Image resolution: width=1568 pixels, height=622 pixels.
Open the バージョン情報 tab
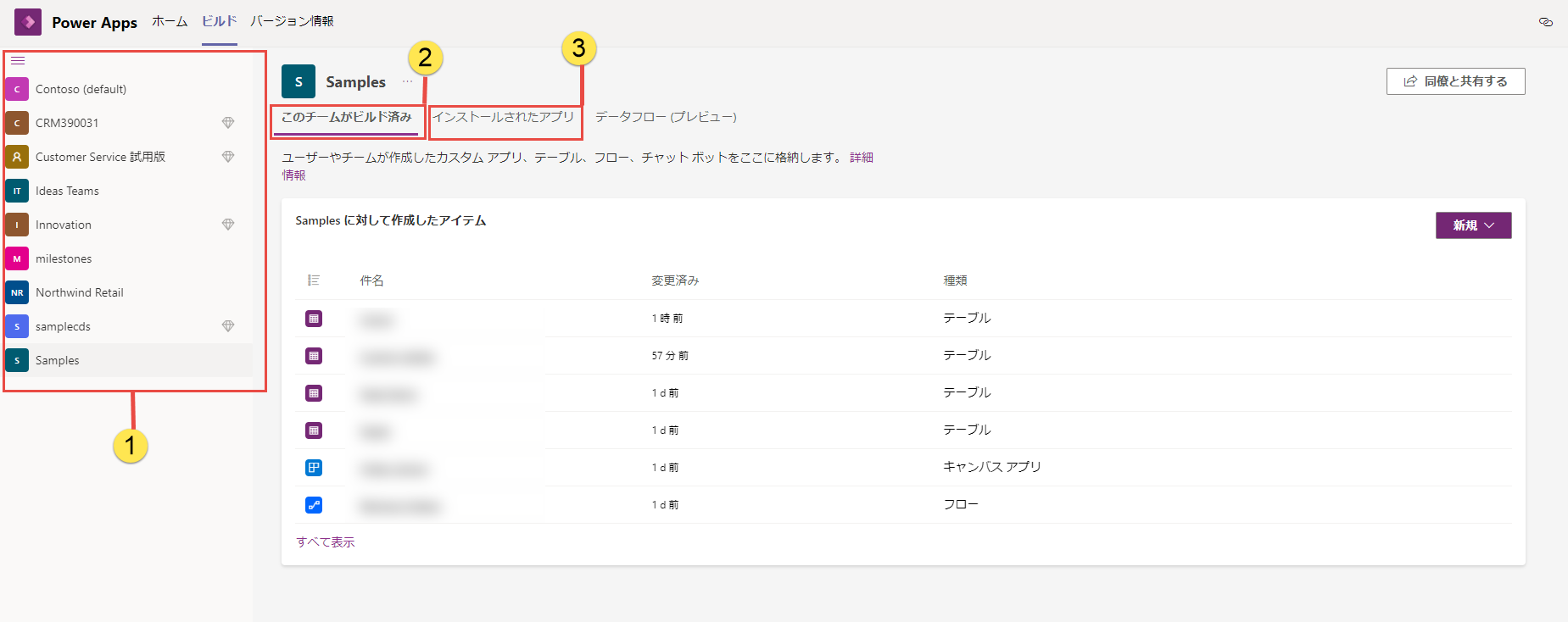point(293,21)
